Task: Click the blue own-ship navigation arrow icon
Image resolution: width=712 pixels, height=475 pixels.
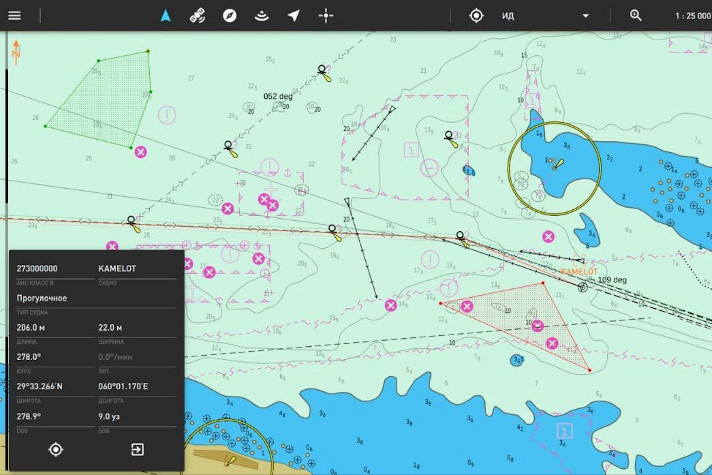Action: (166, 15)
